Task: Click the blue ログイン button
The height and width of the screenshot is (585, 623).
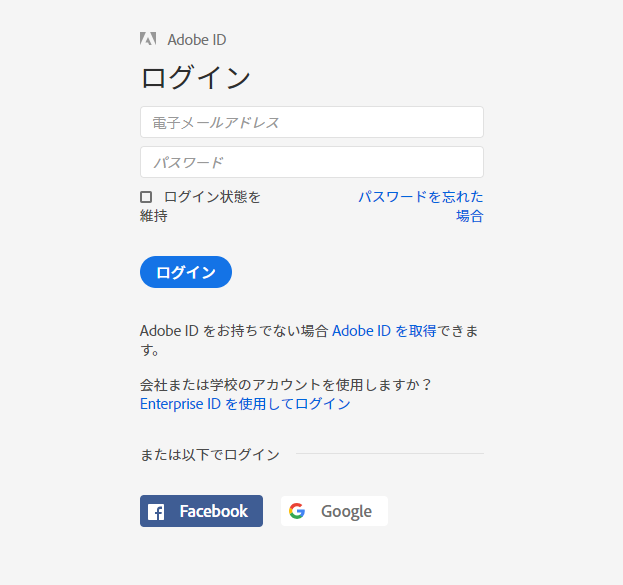Action: [x=186, y=272]
